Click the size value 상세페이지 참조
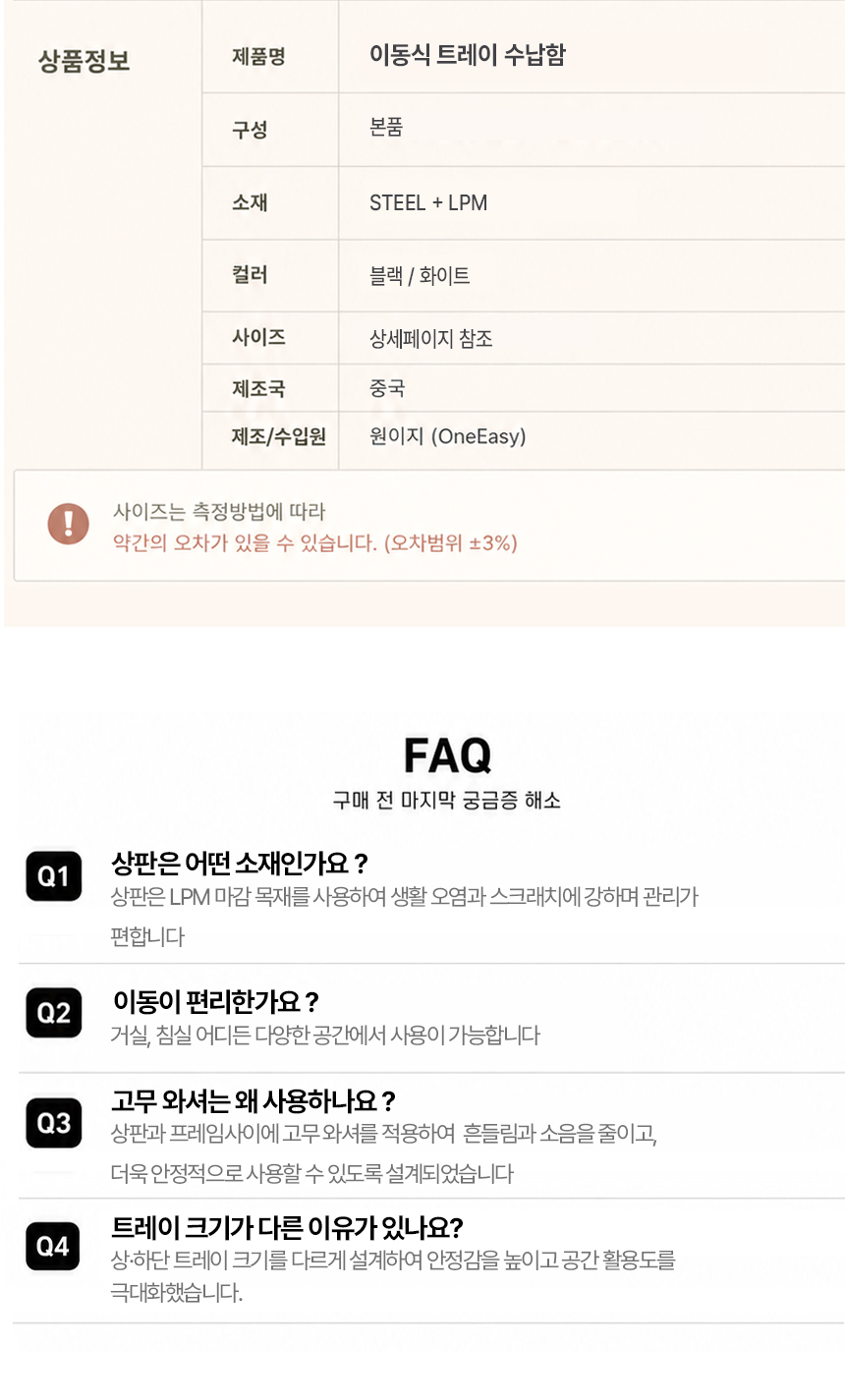 (x=431, y=339)
